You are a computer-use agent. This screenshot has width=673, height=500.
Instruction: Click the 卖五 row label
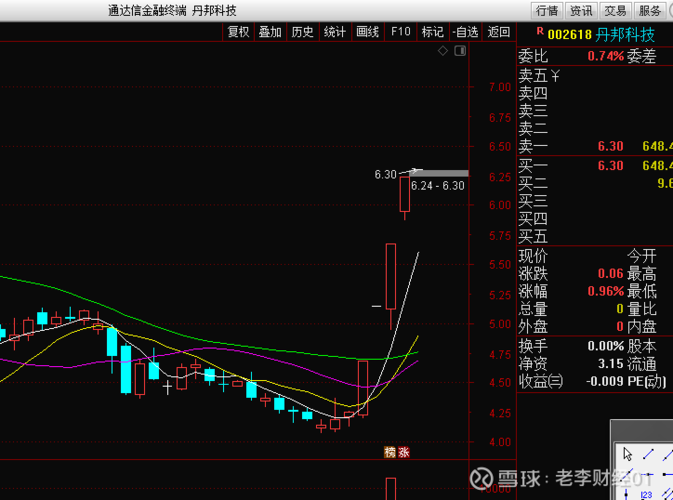pos(533,76)
